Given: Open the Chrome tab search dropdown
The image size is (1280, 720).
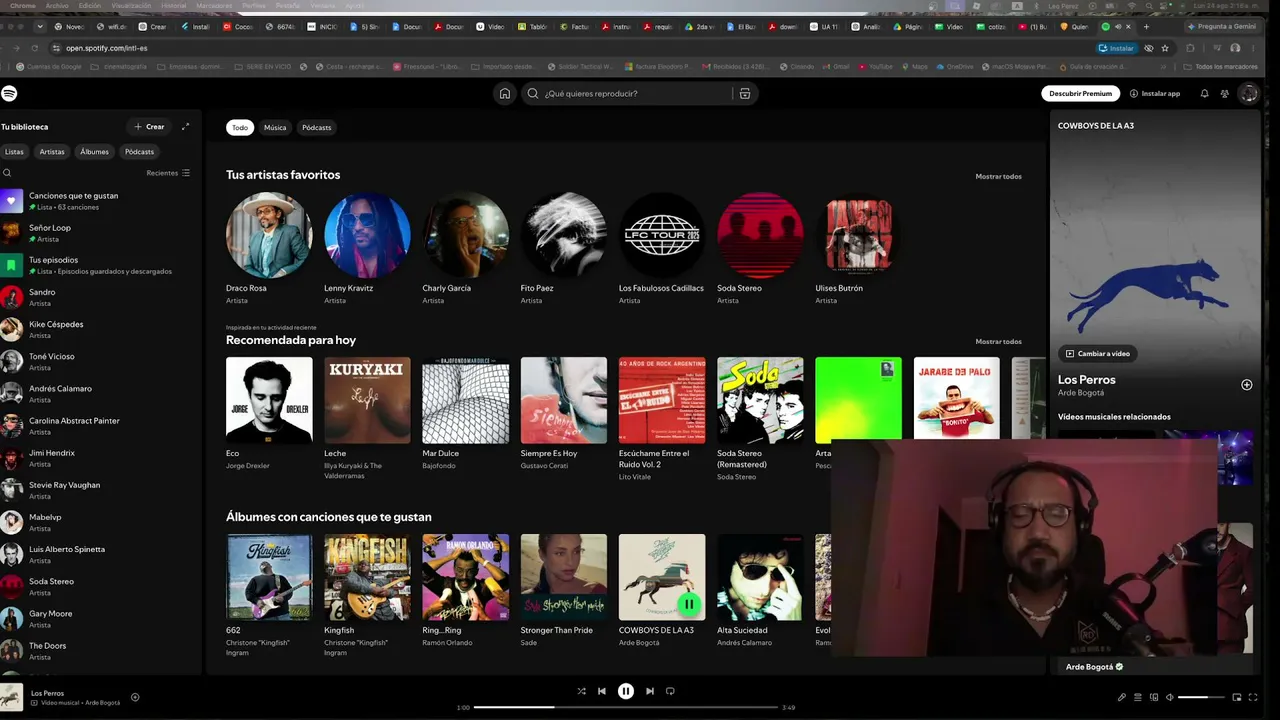Looking at the screenshot, I should (x=39, y=27).
